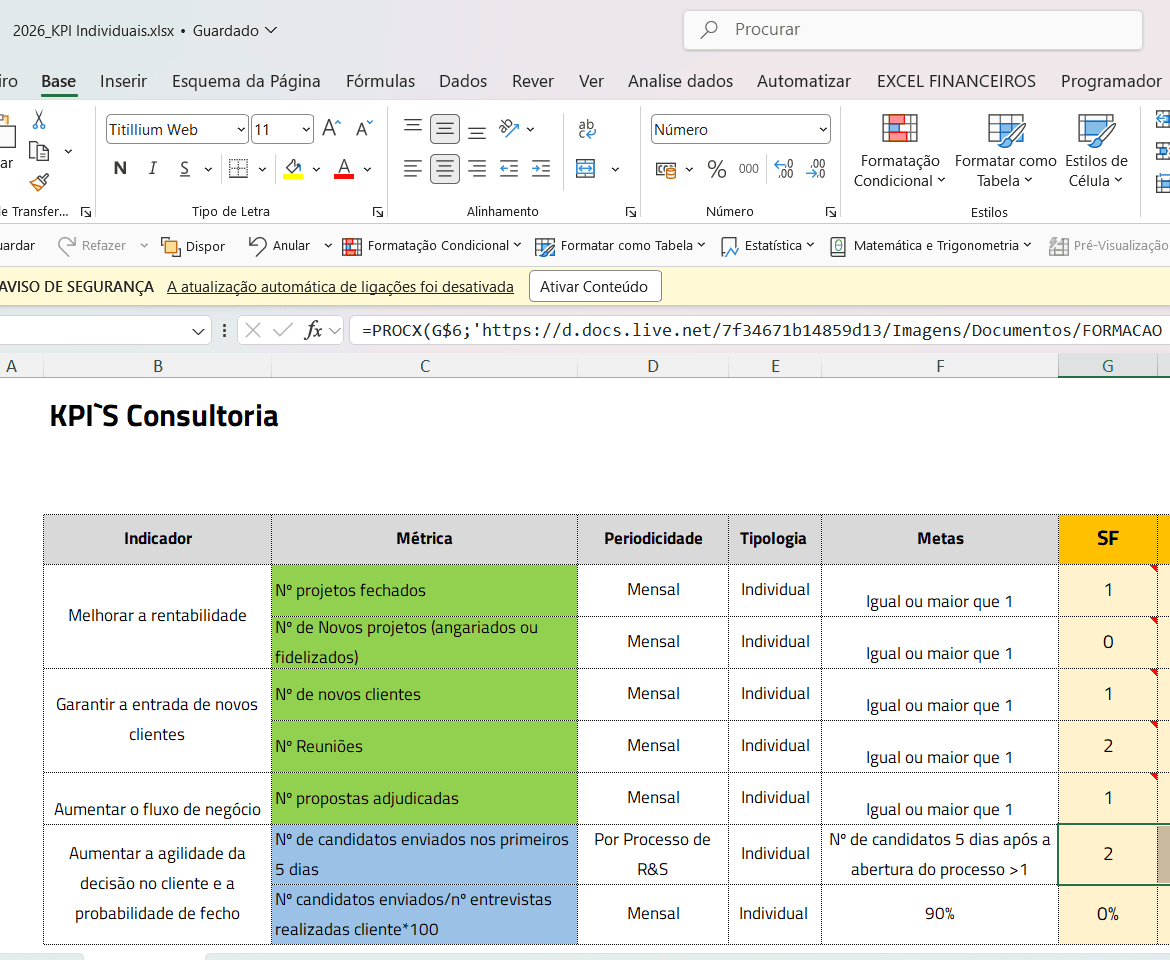Toggle italic formatting I button
The height and width of the screenshot is (960, 1170).
pyautogui.click(x=152, y=169)
